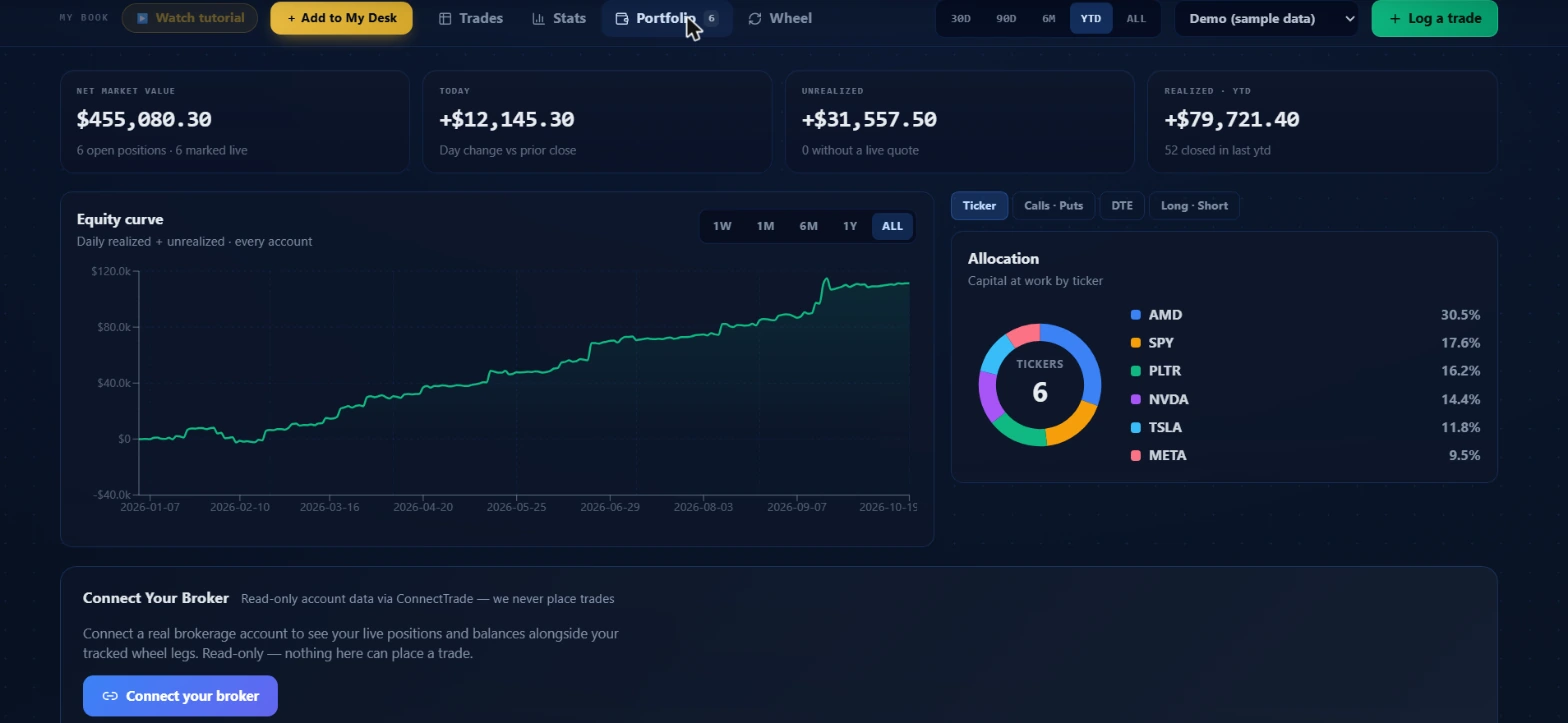
Task: Open the Trades tab
Action: [471, 18]
